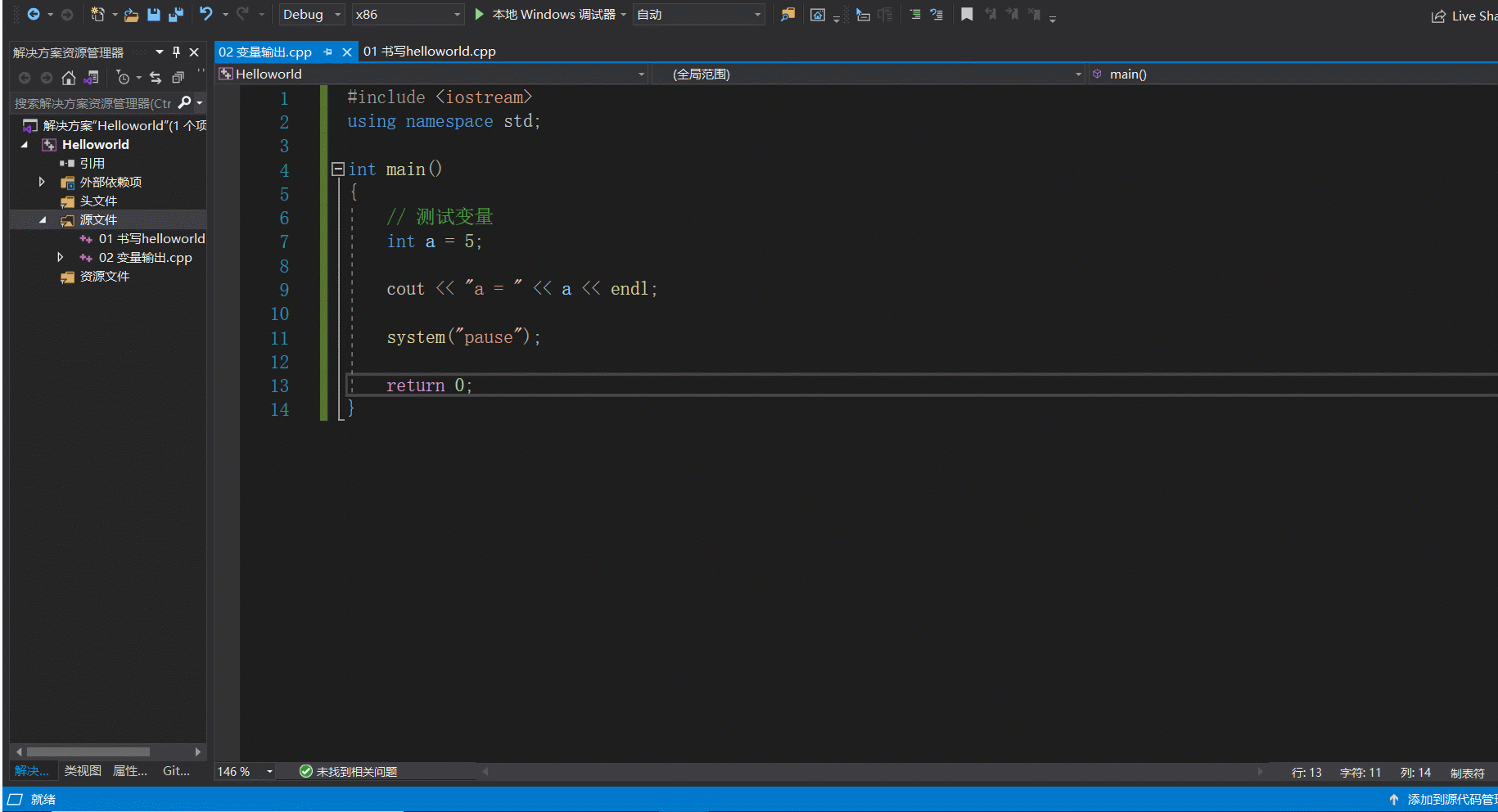Collapse the 源文件 folder node

pos(43,219)
